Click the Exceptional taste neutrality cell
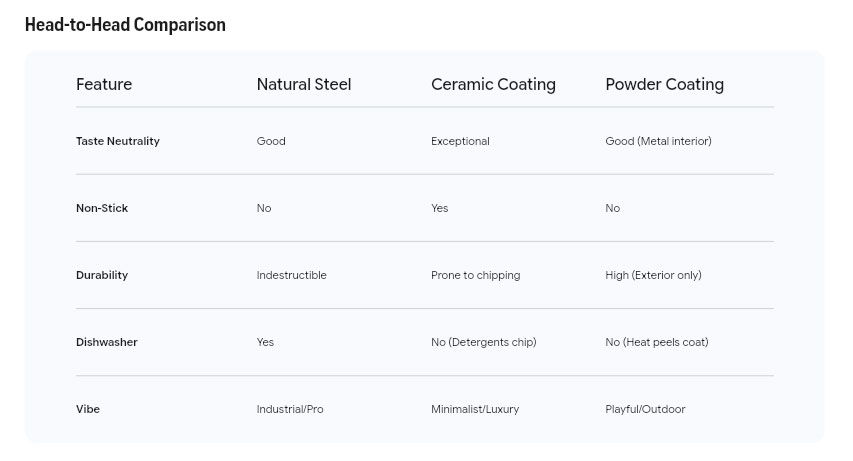The height and width of the screenshot is (461, 853). 460,141
